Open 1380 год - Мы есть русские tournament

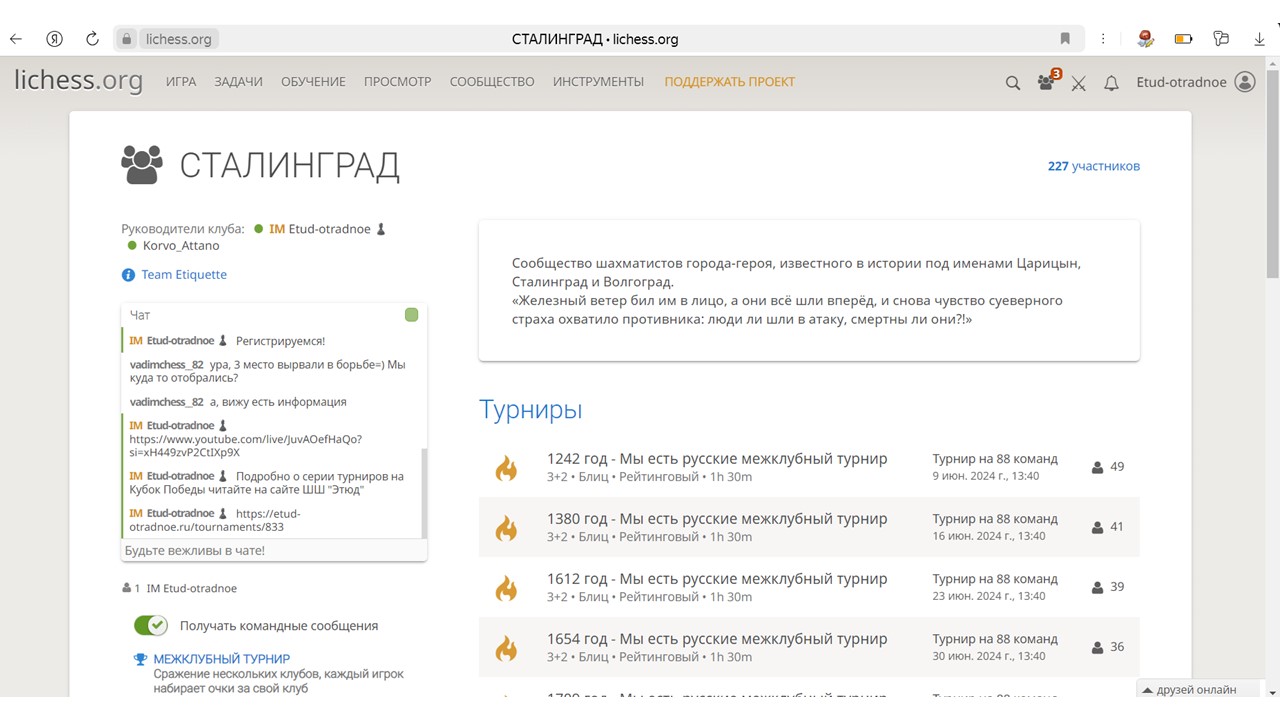coord(717,519)
